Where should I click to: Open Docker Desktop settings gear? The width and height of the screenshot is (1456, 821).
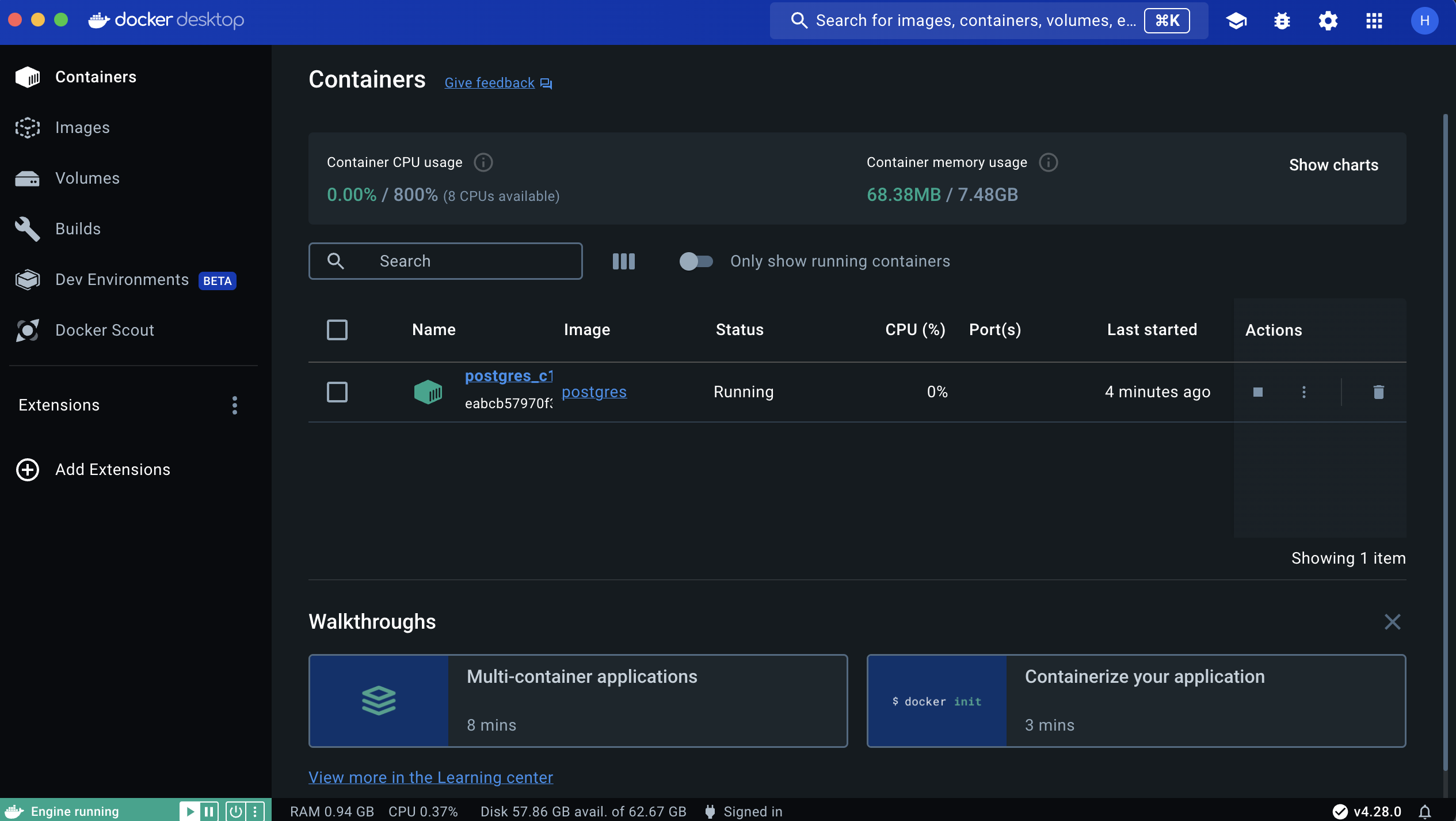1328,21
